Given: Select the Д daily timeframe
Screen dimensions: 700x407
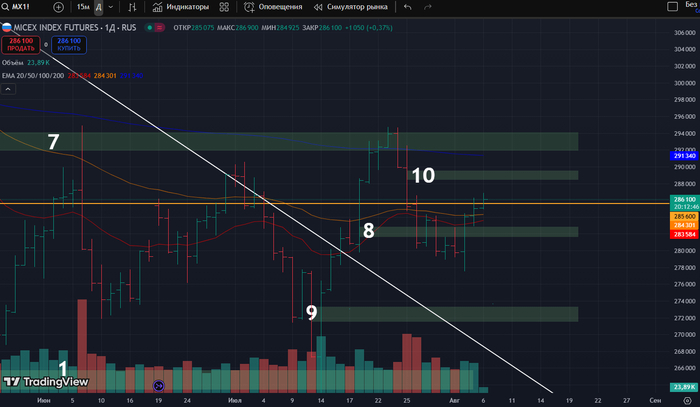Looking at the screenshot, I should (x=99, y=6).
